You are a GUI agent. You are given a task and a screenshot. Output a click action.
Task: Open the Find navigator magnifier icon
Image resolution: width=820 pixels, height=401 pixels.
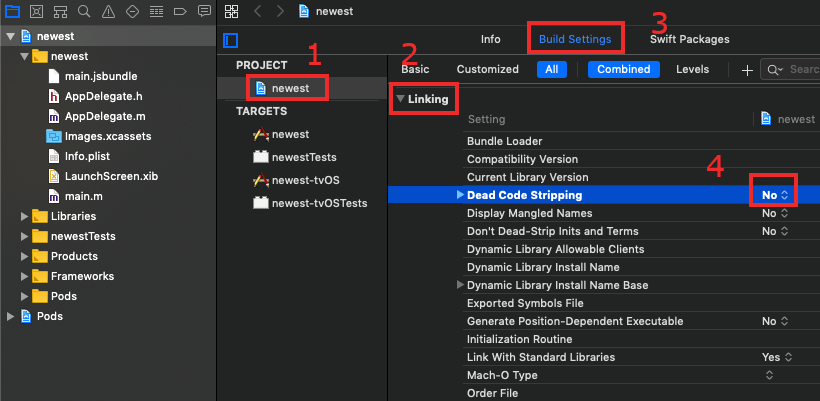[x=84, y=11]
